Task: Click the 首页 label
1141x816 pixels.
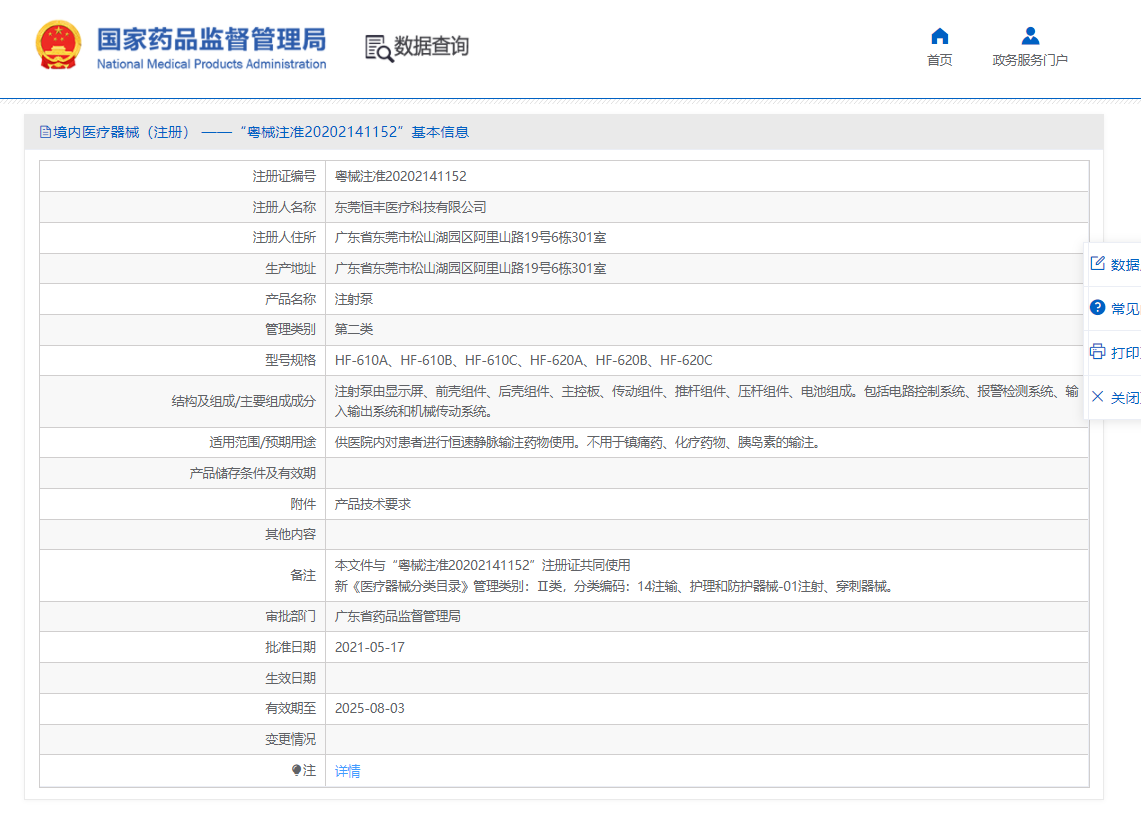Action: pyautogui.click(x=939, y=60)
